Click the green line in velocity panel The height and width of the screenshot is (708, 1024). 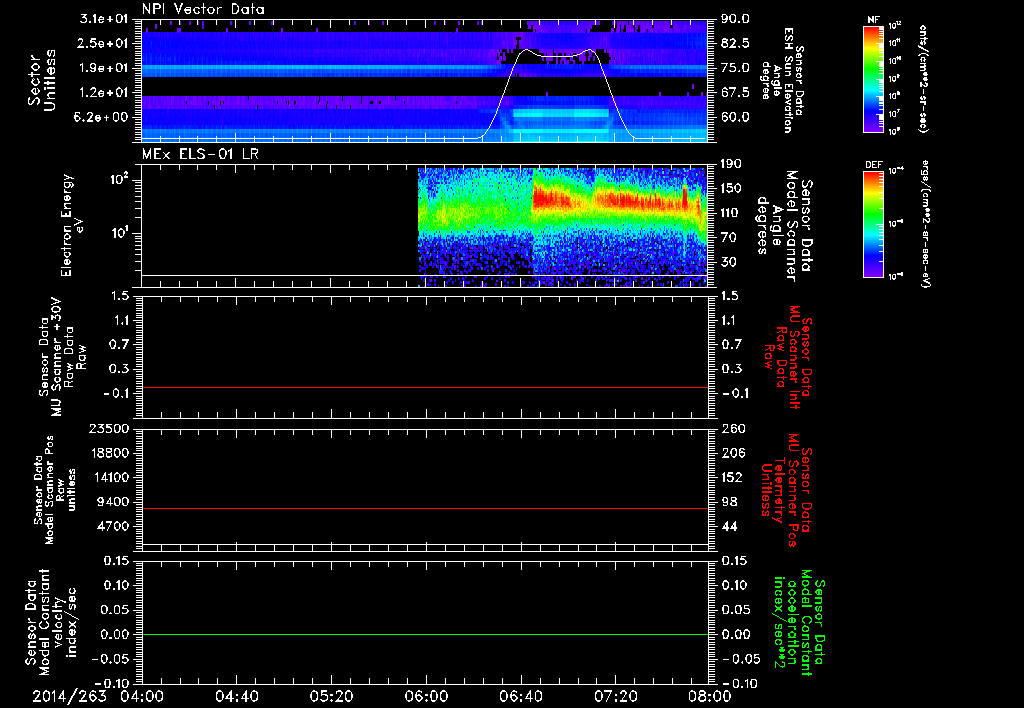click(424, 634)
